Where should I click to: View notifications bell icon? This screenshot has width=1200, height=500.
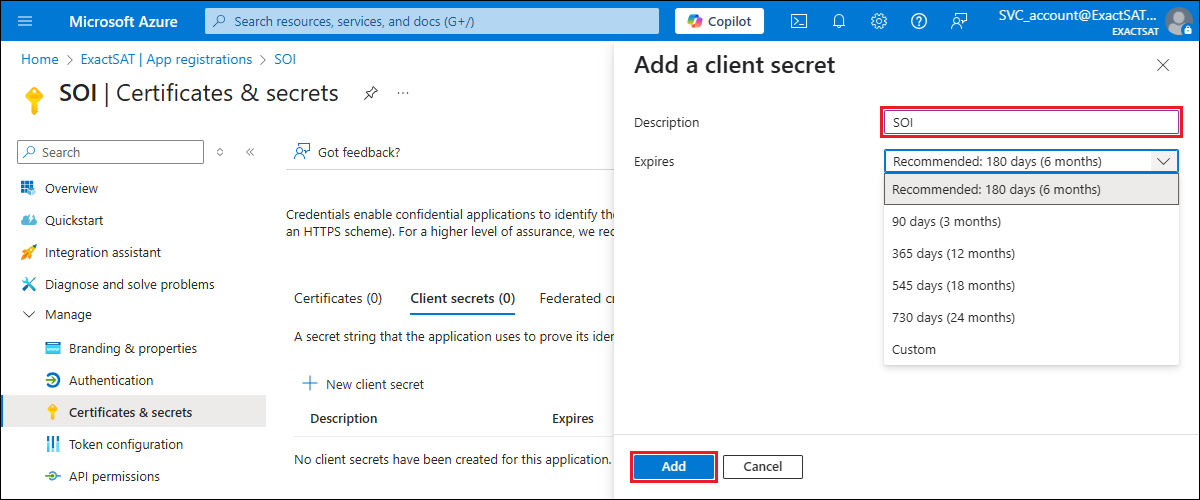[839, 21]
